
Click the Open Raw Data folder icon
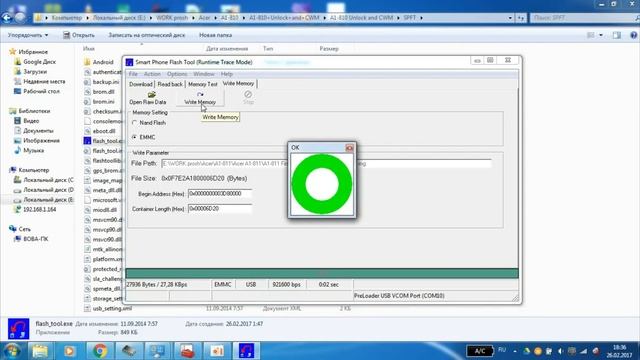[x=151, y=95]
